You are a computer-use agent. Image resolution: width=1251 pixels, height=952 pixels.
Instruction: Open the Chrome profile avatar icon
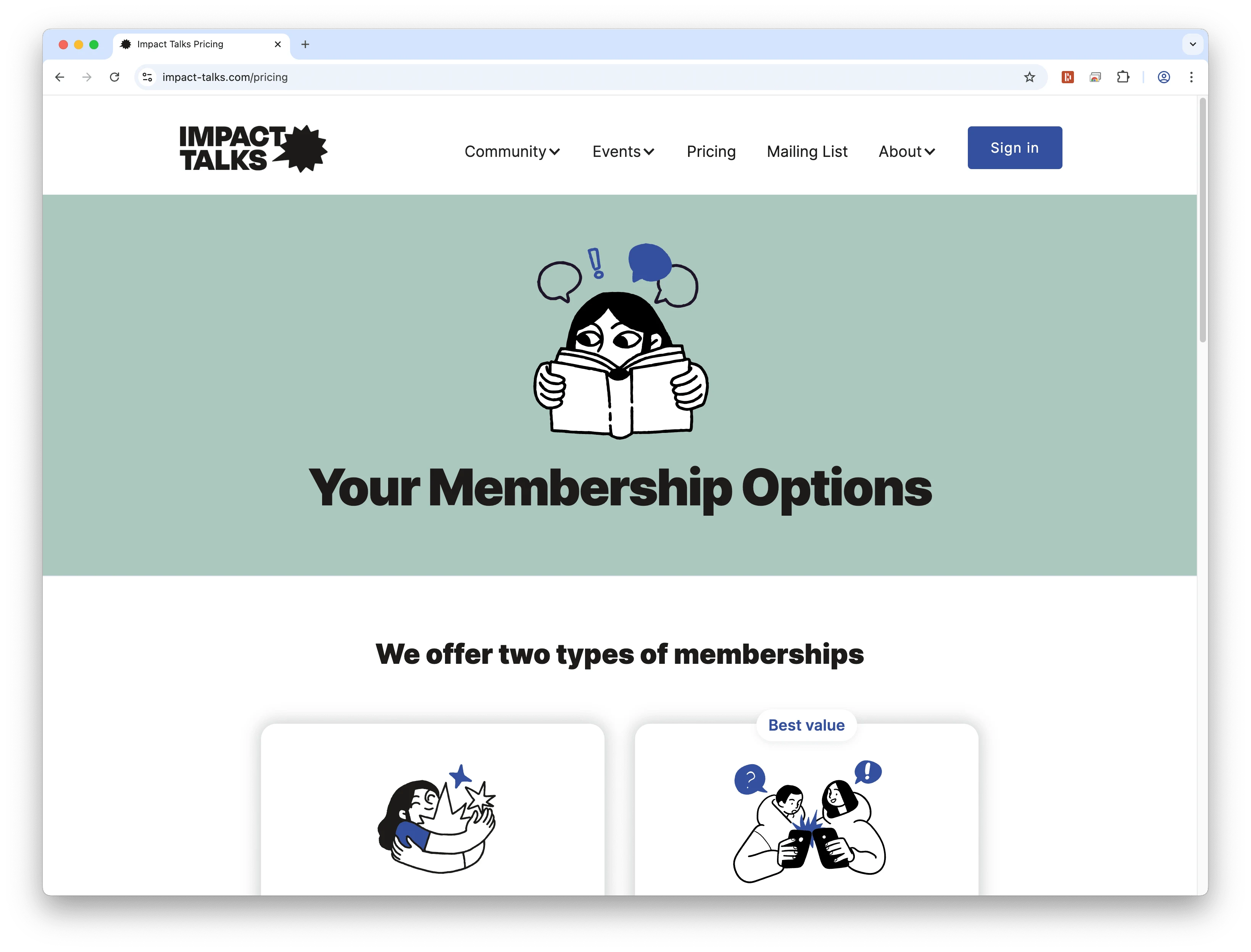pos(1163,77)
